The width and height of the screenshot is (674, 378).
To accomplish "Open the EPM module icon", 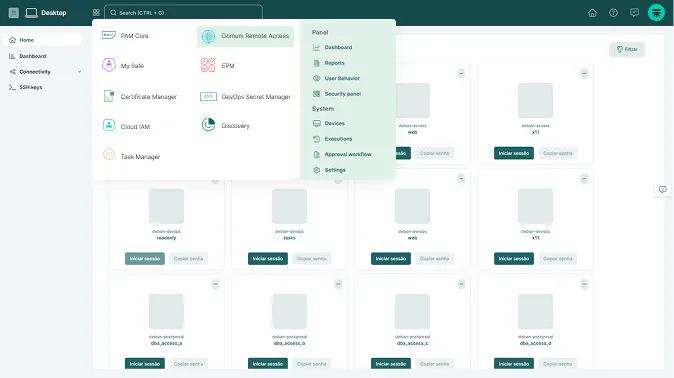I will tap(208, 65).
